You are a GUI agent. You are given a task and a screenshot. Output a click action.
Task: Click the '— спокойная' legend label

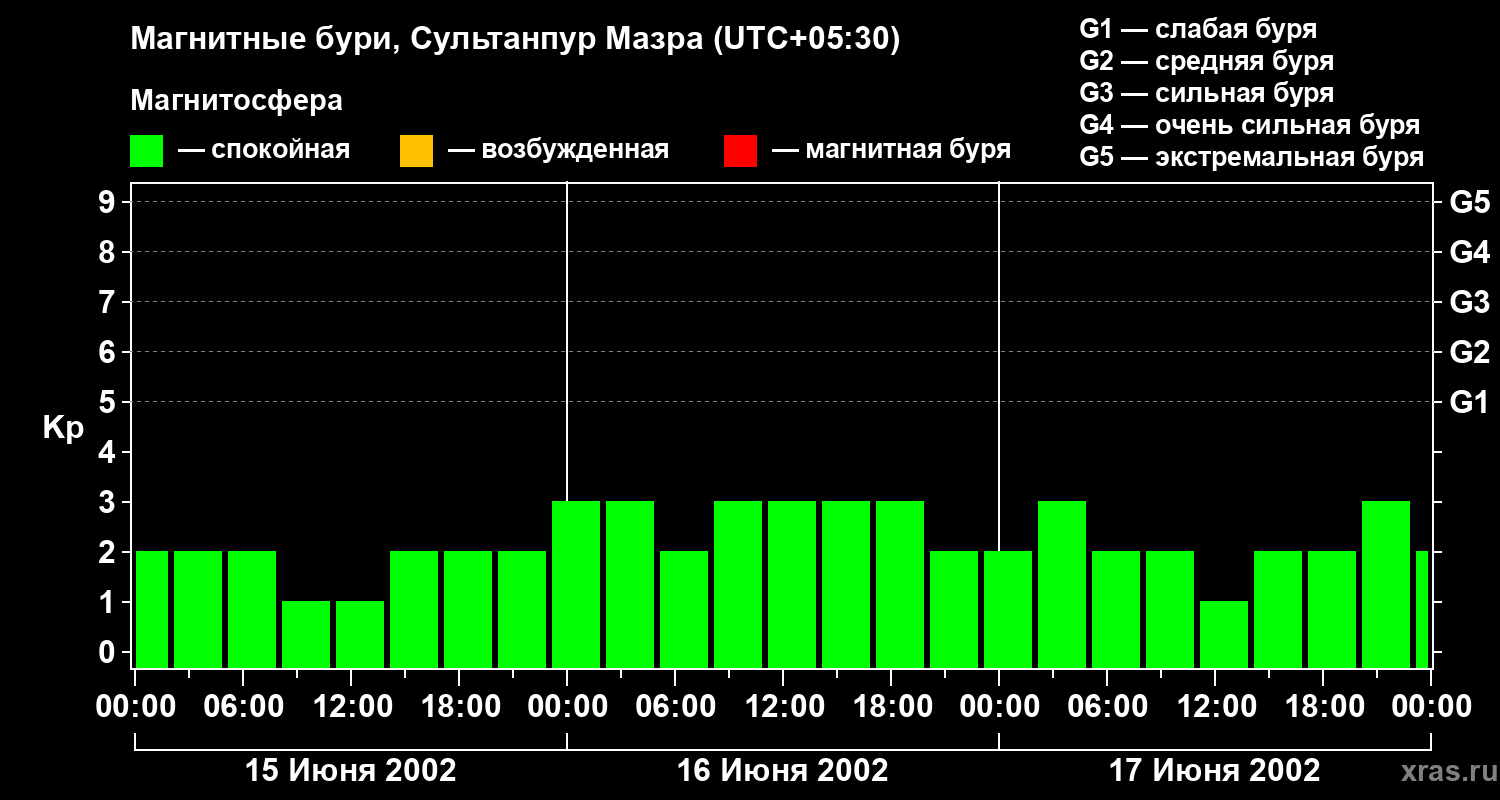pos(264,151)
